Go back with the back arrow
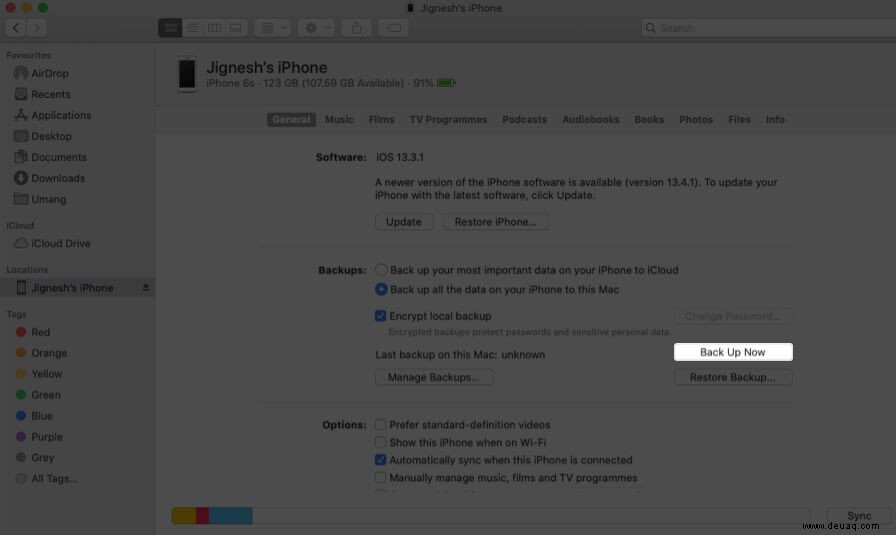Screen dimensions: 896x535 click(x=16, y=27)
